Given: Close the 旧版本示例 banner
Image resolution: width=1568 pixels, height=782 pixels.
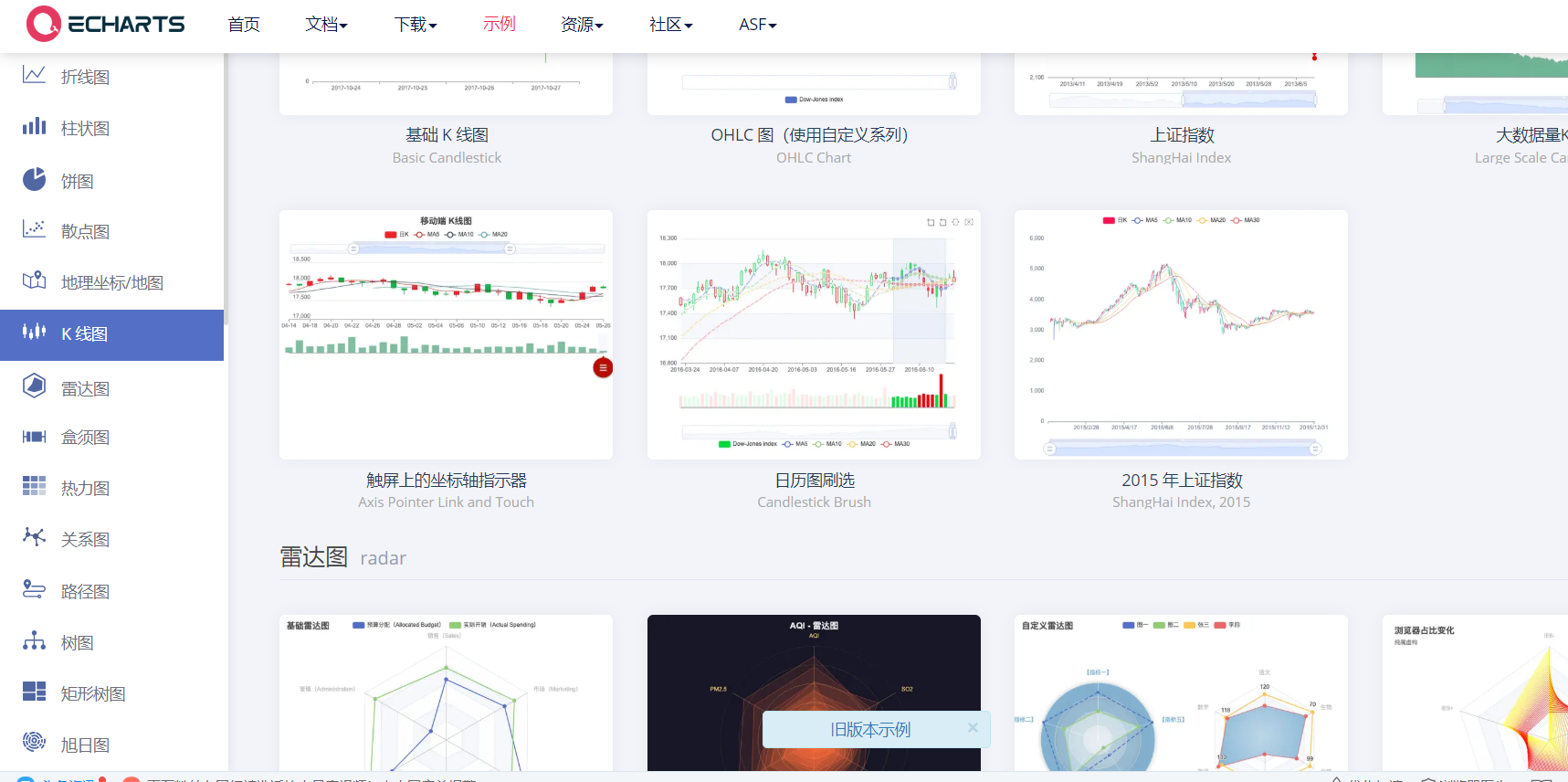Looking at the screenshot, I should tap(973, 728).
